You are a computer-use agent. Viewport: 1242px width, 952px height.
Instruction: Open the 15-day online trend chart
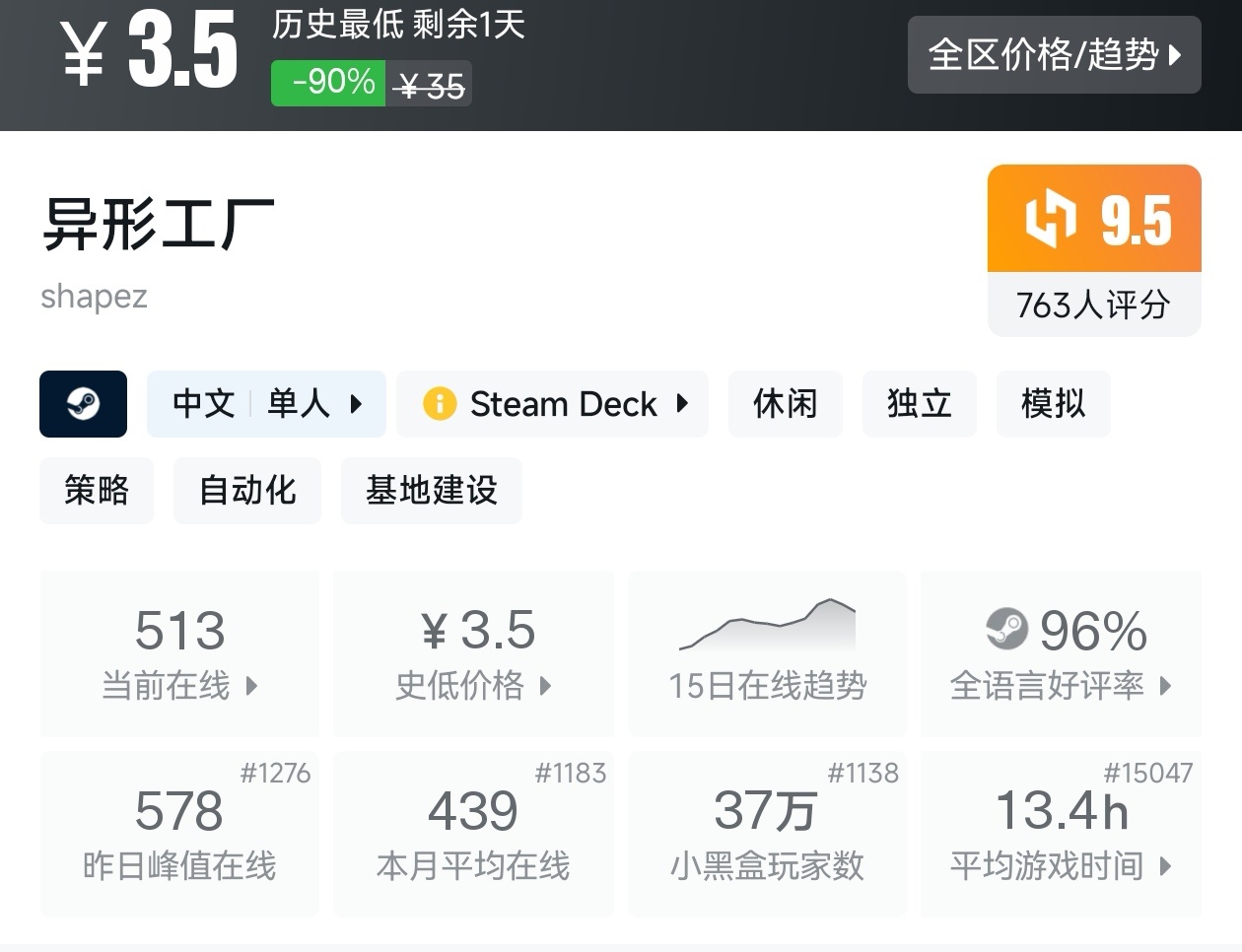(x=767, y=650)
